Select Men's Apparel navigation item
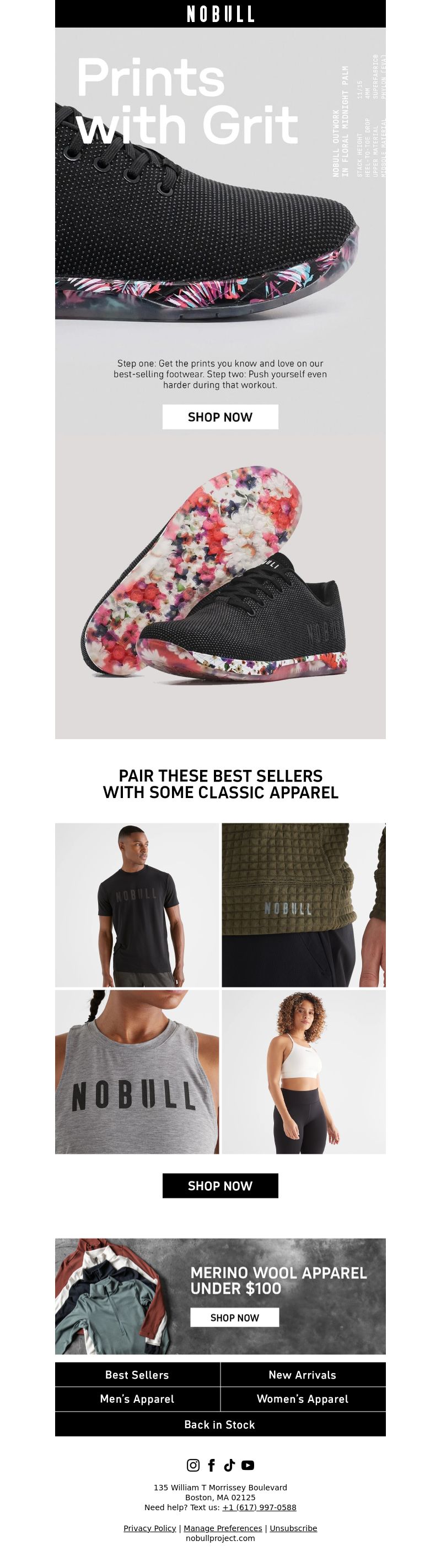 pos(138,1399)
